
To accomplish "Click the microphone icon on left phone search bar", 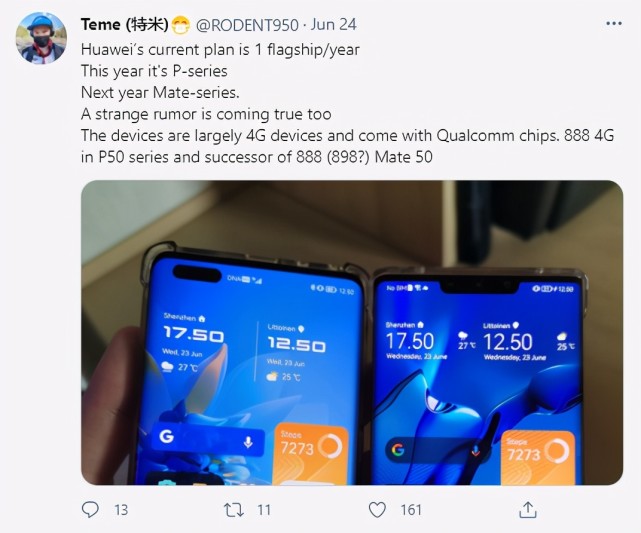I will click(x=248, y=442).
